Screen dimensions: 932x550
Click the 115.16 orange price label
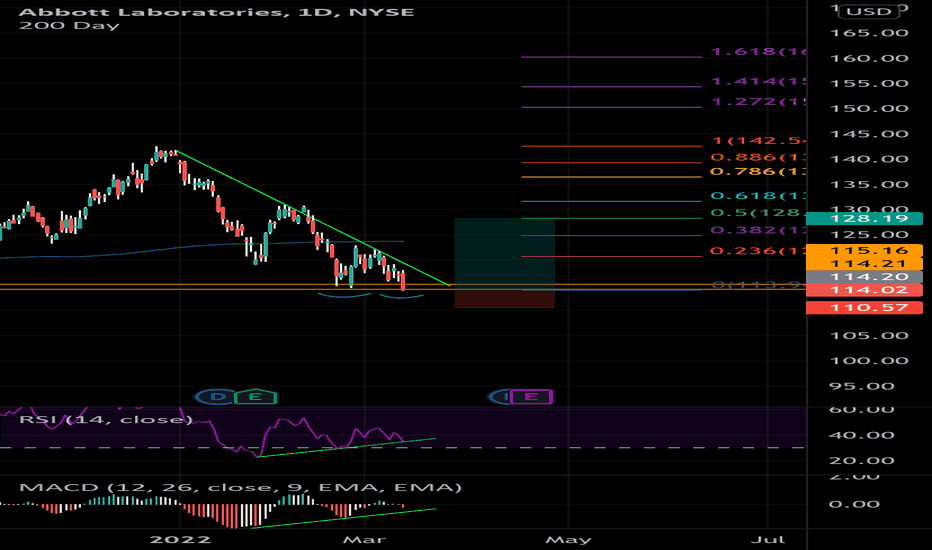point(864,250)
